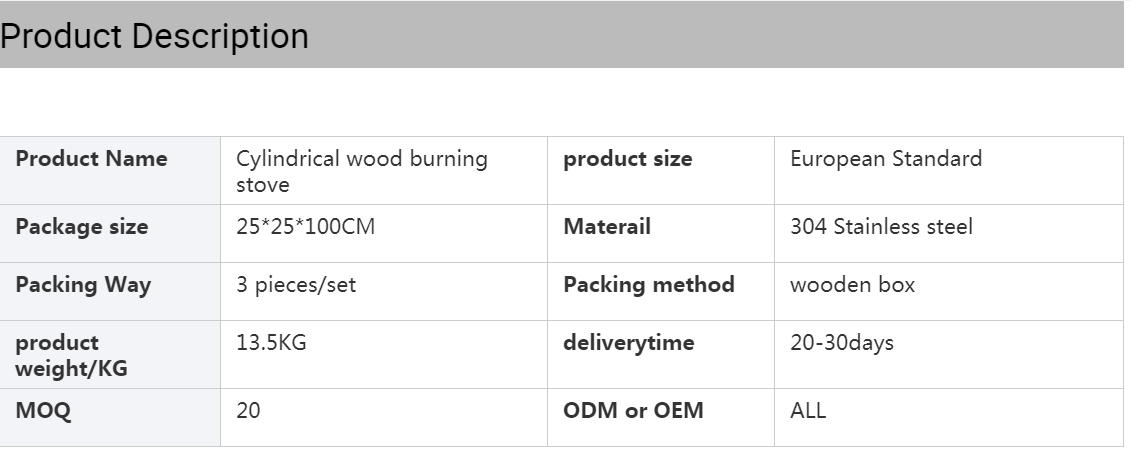Select the MOQ label cell
1131x459 pixels.
coord(110,417)
